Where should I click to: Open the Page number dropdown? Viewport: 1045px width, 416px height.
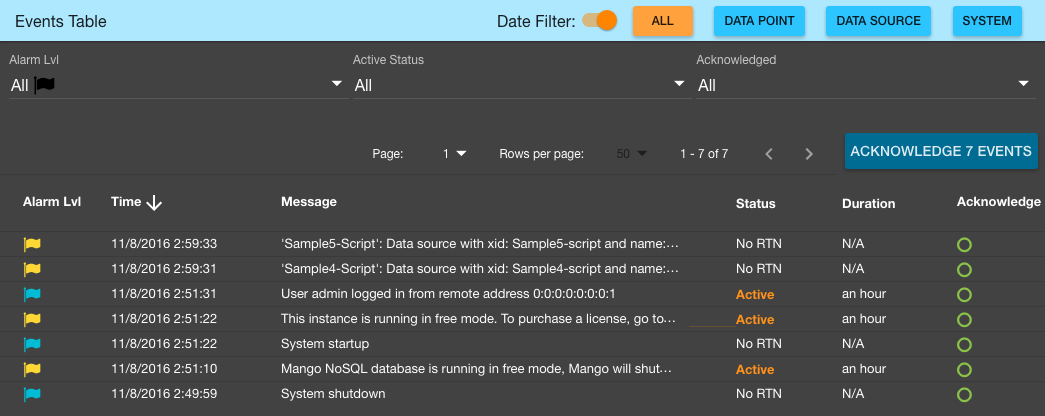point(454,154)
